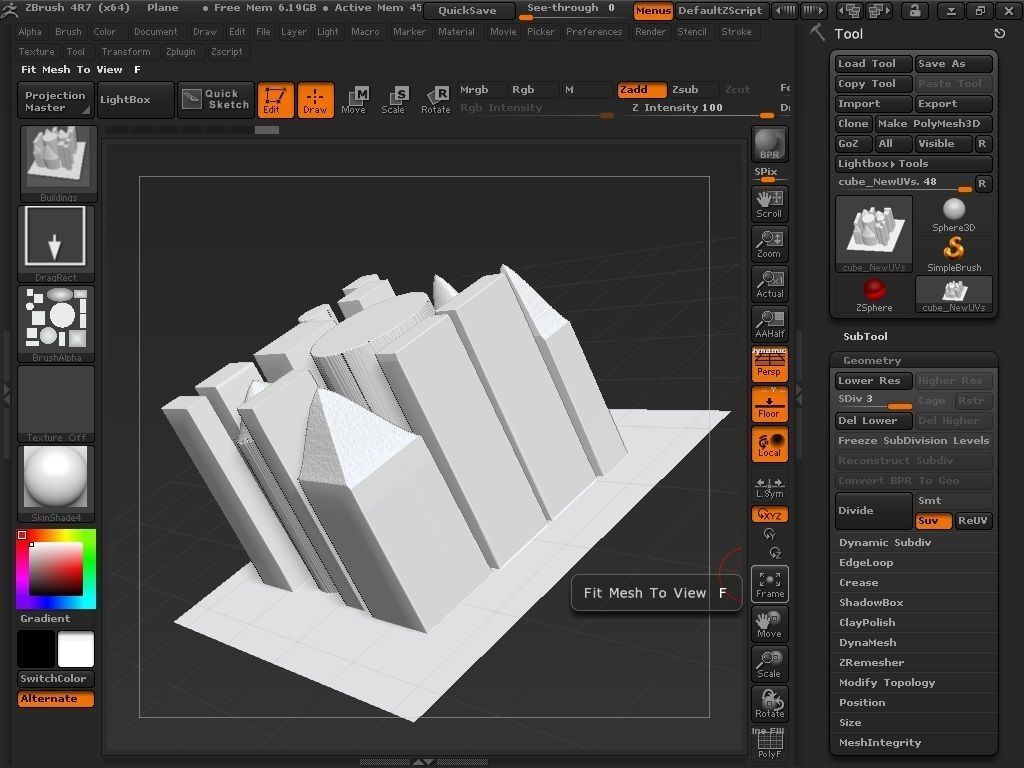The width and height of the screenshot is (1024, 768).
Task: Enable Zadd sculpt mode
Action: [x=642, y=89]
